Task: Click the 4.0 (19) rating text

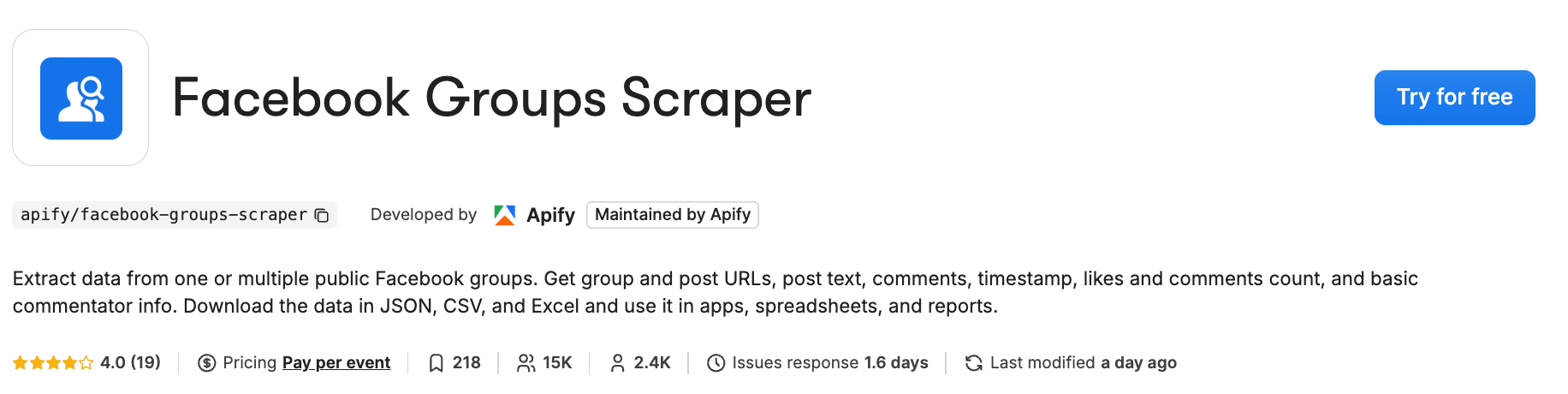Action: tap(130, 363)
